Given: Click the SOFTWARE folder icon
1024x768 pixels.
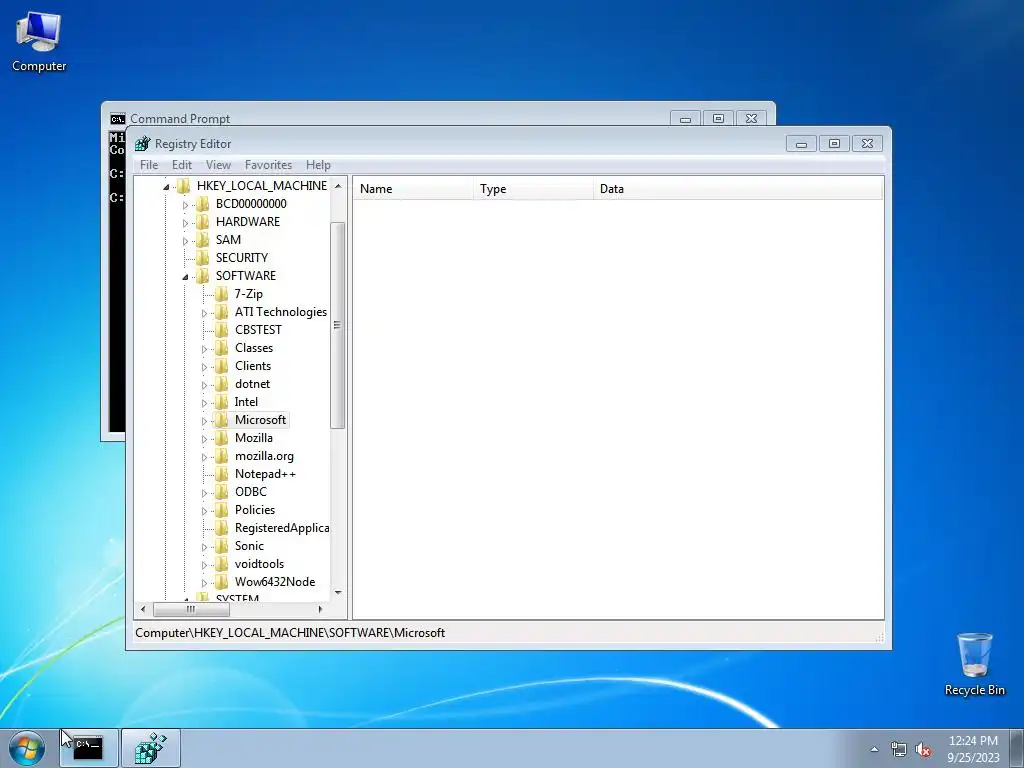Looking at the screenshot, I should tap(203, 276).
